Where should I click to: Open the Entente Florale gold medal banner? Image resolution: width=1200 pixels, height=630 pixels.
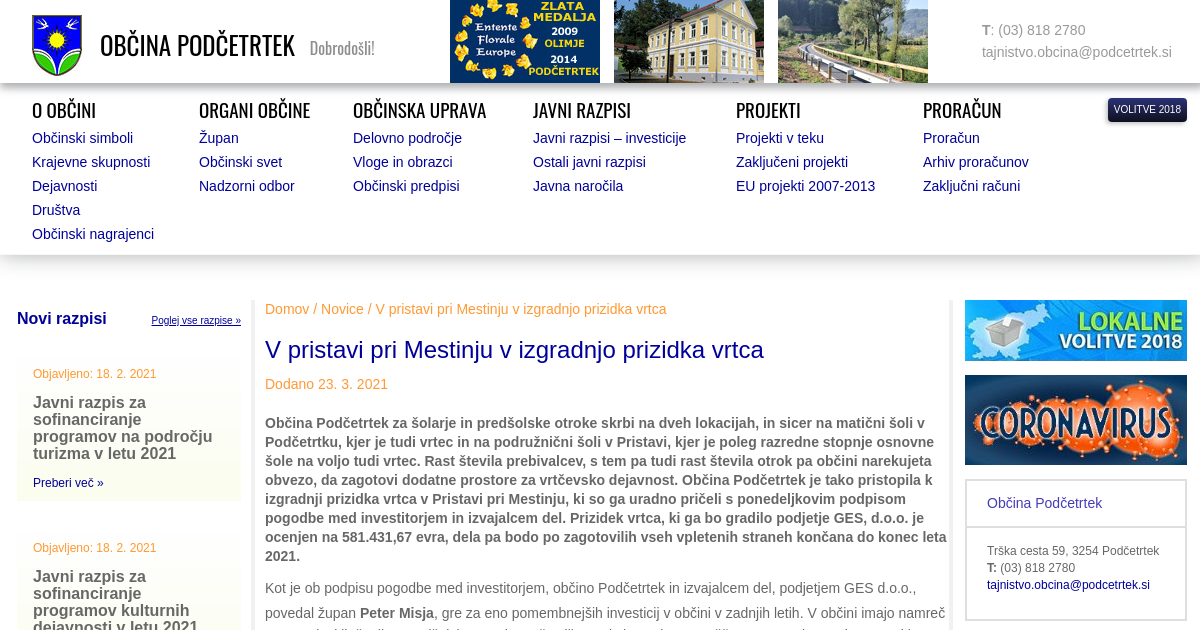coord(524,41)
